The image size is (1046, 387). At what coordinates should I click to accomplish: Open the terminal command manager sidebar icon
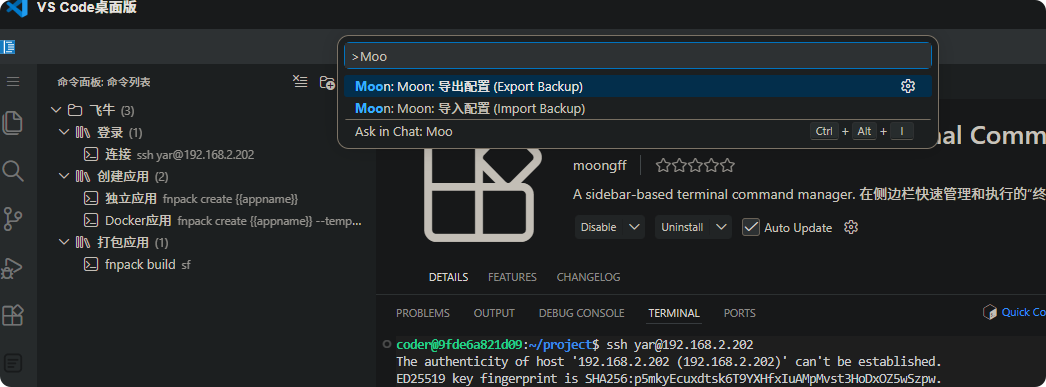pyautogui.click(x=13, y=363)
